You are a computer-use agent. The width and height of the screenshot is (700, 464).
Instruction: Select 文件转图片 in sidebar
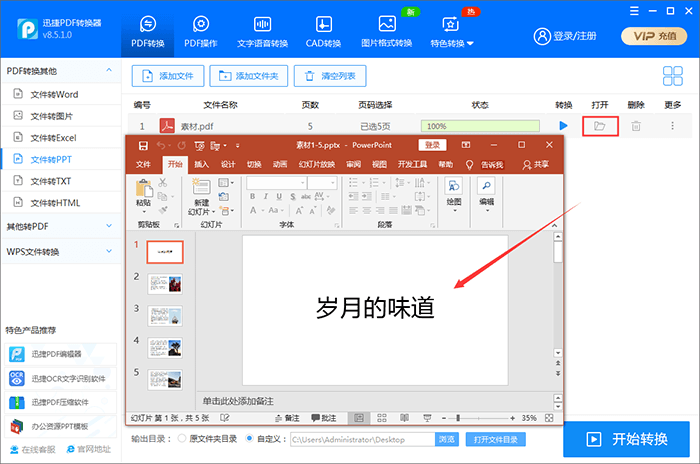(61, 116)
